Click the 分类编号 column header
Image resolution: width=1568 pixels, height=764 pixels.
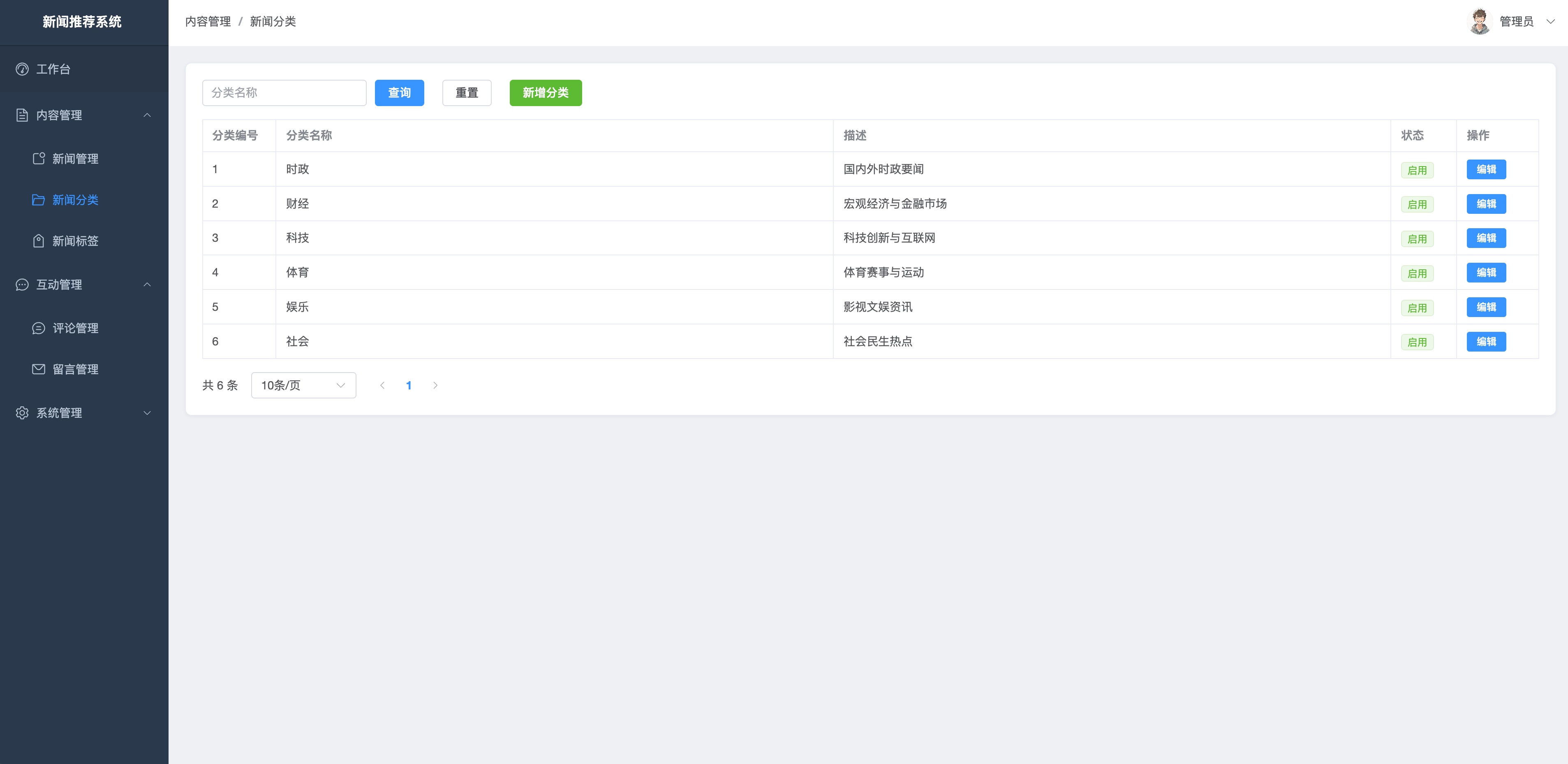click(239, 135)
